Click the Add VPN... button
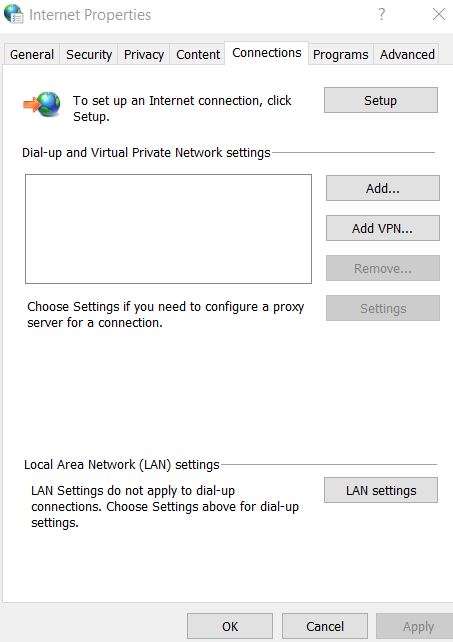This screenshot has height=642, width=453. pyautogui.click(x=383, y=228)
